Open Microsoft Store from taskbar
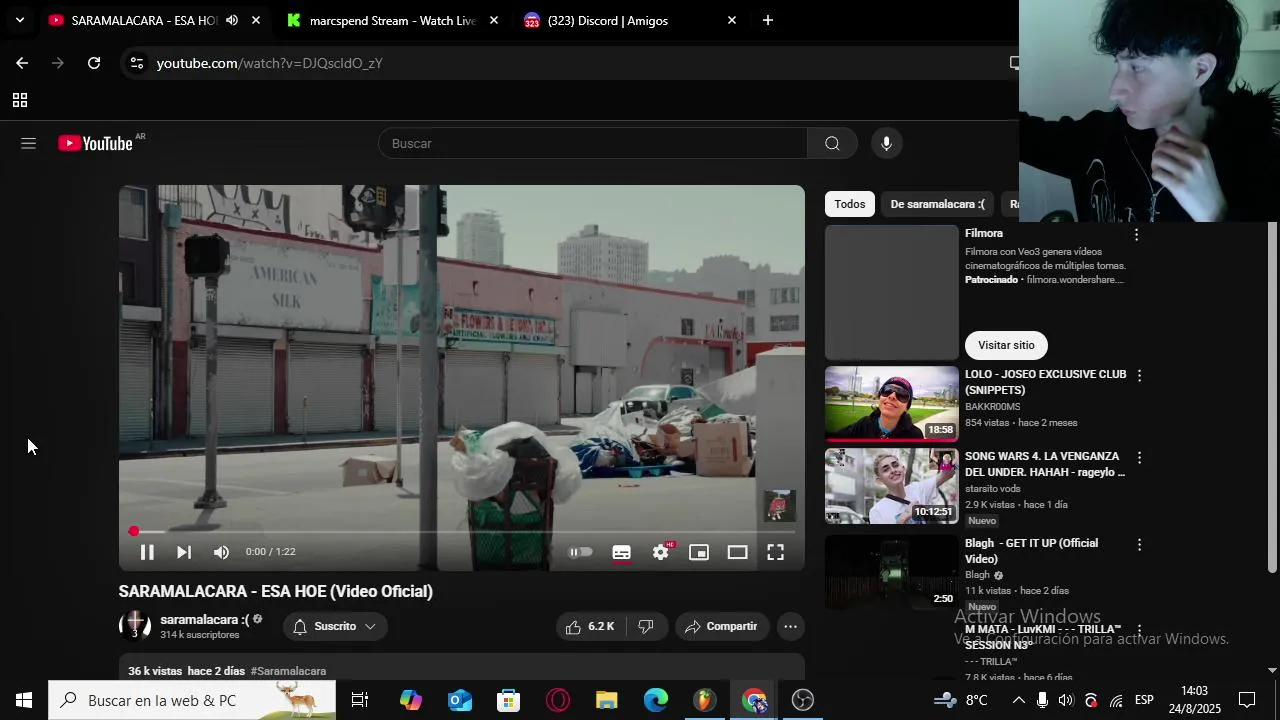1280x720 pixels. click(509, 700)
